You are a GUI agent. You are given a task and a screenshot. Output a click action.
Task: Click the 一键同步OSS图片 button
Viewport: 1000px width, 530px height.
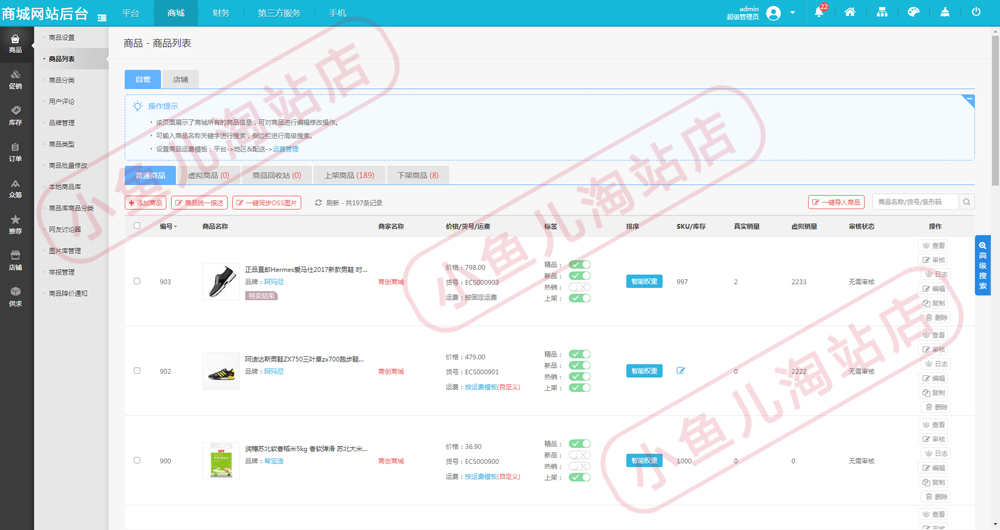[267, 203]
